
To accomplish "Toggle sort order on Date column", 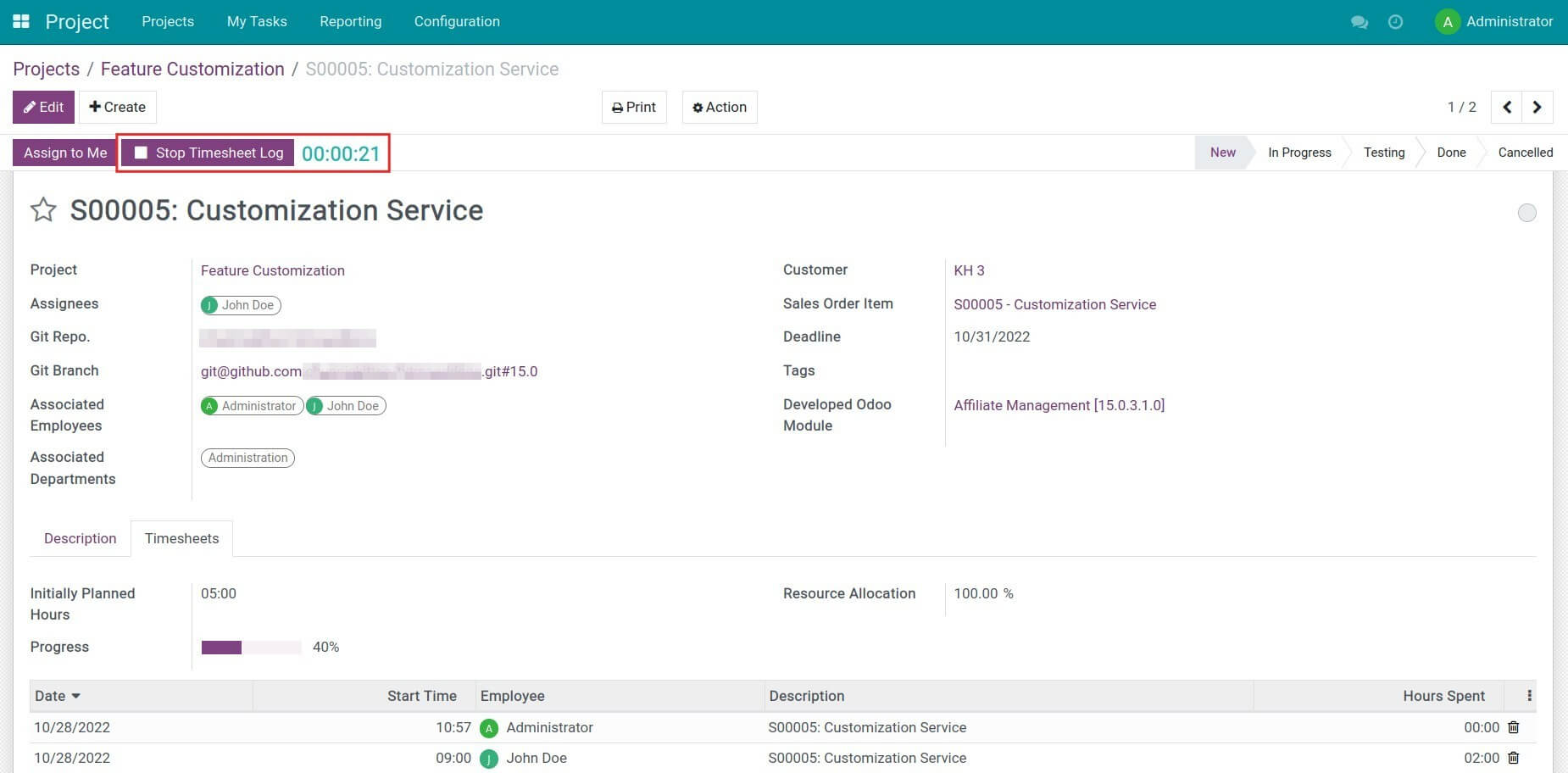I will click(x=57, y=695).
